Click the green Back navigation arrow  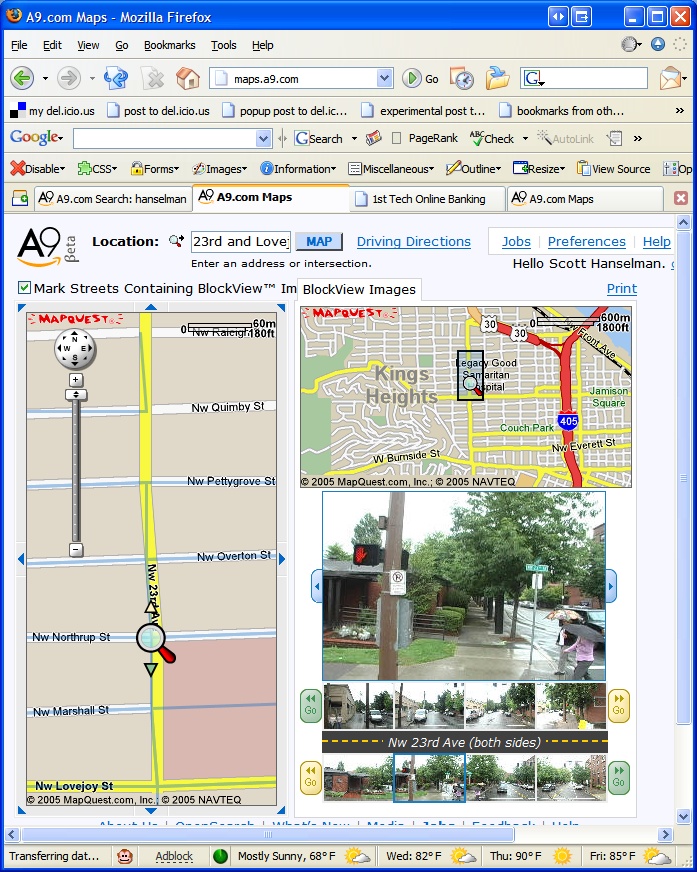(x=22, y=78)
